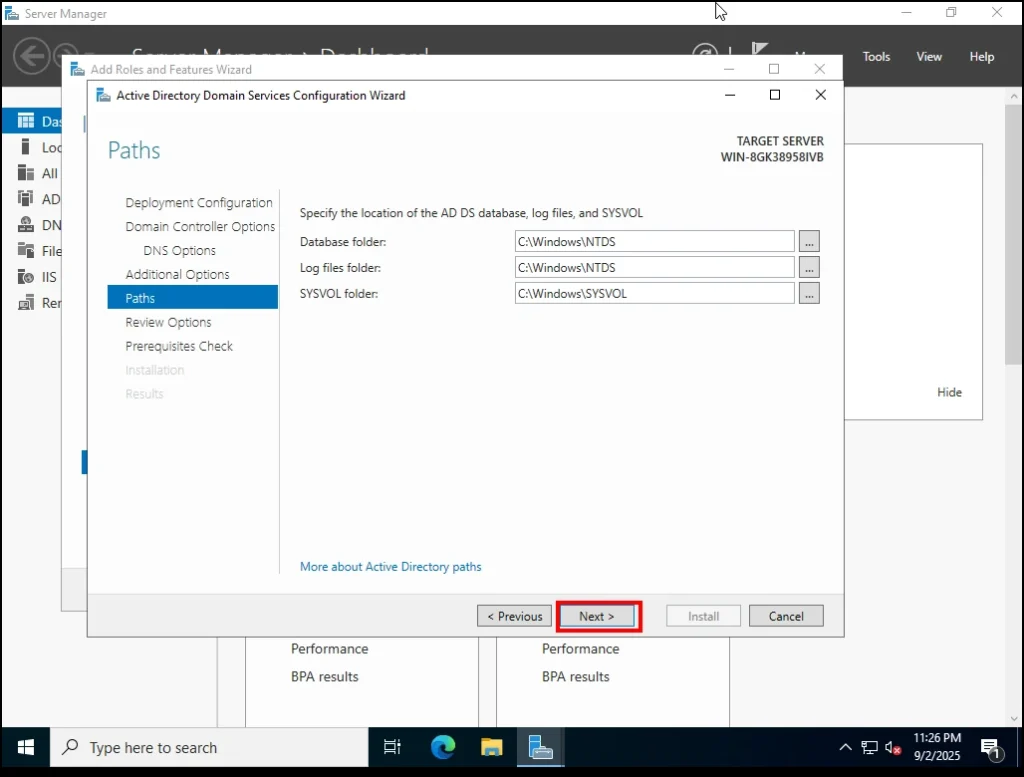Show hidden system tray icons
Viewport: 1024px width, 777px height.
point(845,748)
